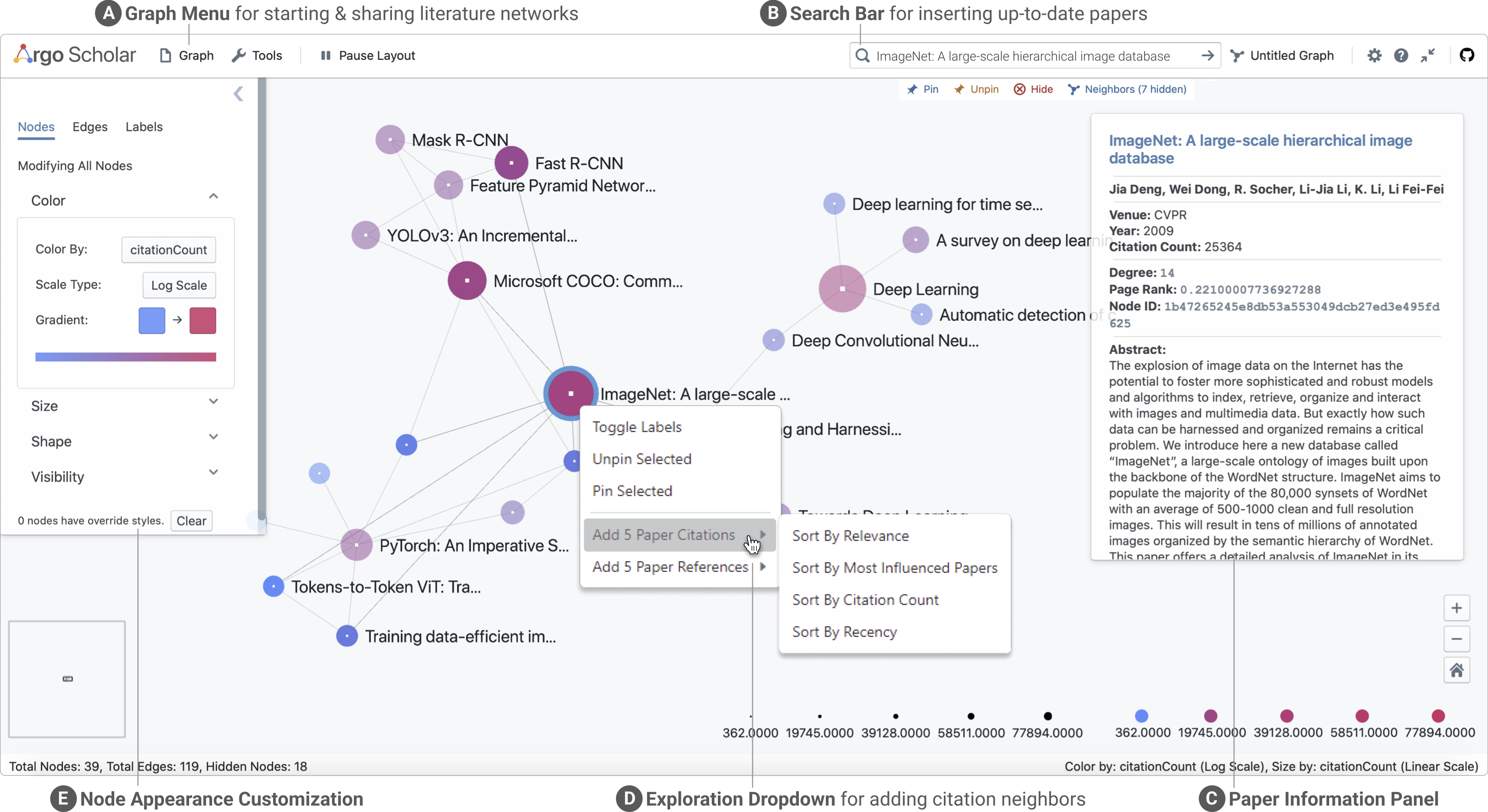Pick the pink gradient end color
This screenshot has height=812, width=1488.
click(203, 321)
